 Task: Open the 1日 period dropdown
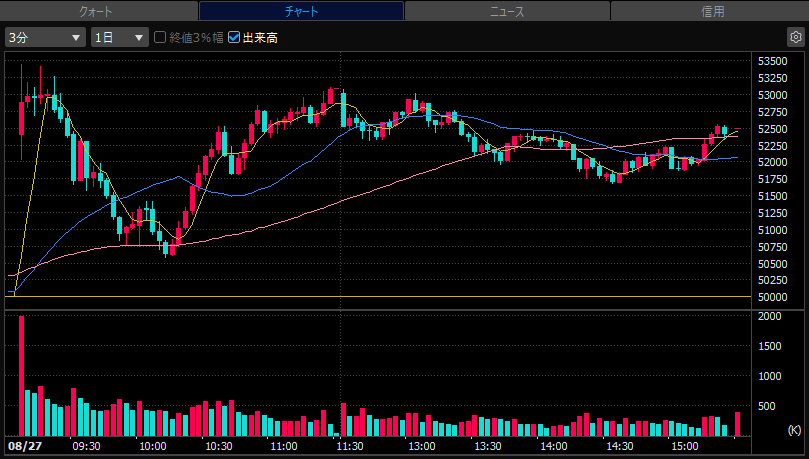[x=120, y=38]
